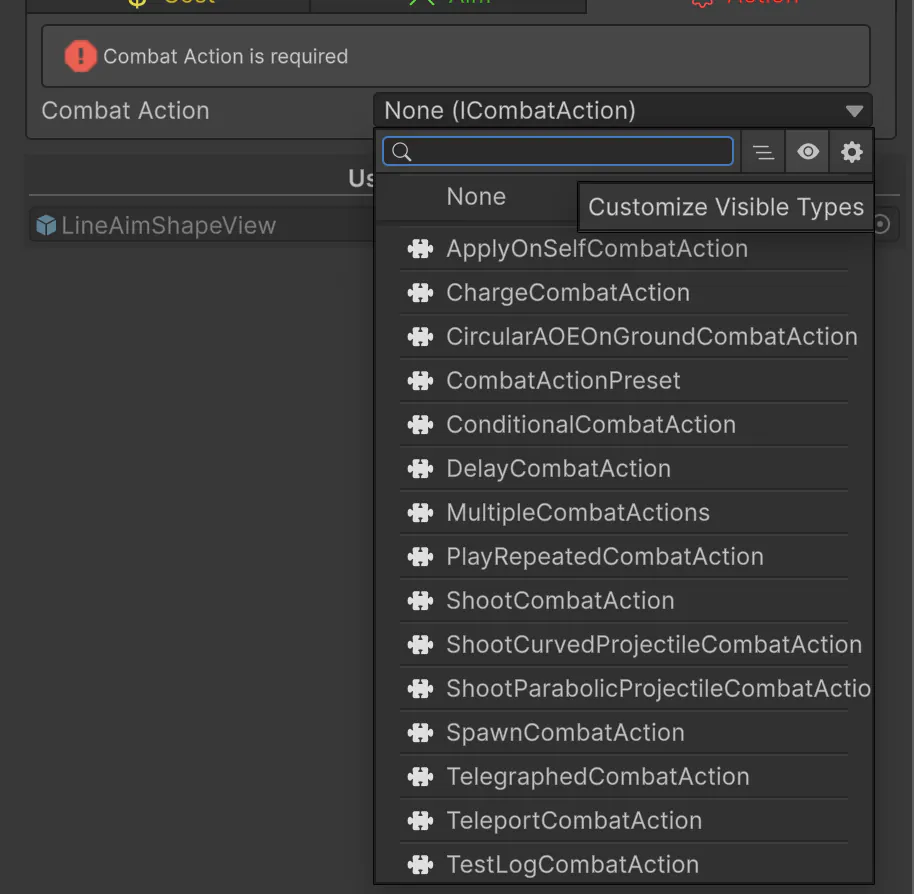Click puzzle icon beside ApplyOnSelfCombatAction

tap(420, 249)
